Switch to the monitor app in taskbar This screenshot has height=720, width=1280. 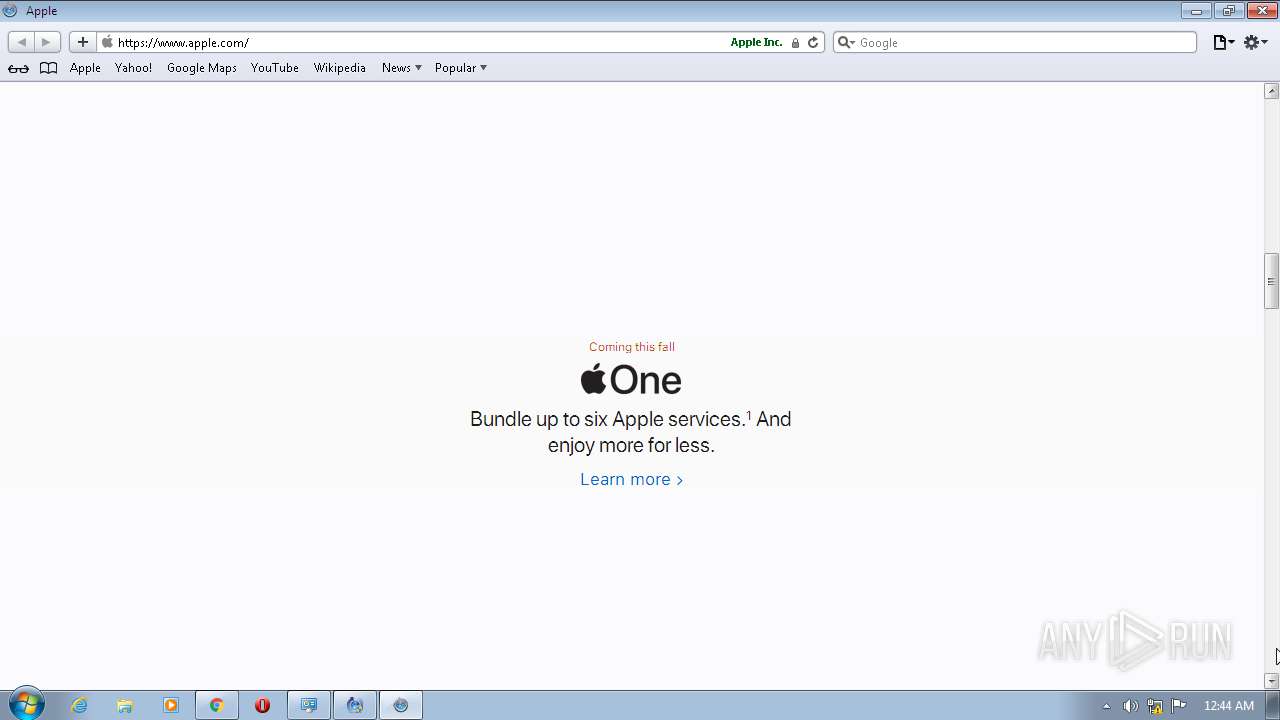click(309, 705)
